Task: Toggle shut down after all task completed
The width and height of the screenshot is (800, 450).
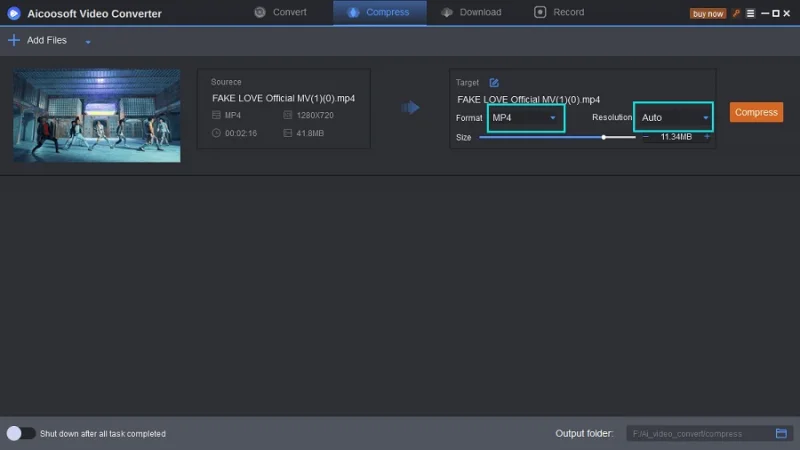Action: click(20, 433)
